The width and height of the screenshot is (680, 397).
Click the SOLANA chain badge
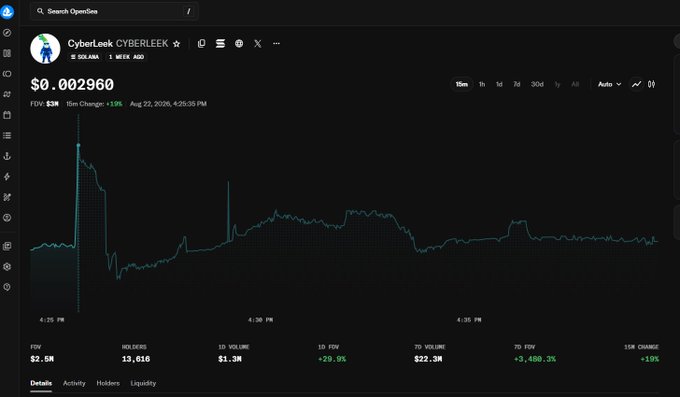(x=85, y=57)
